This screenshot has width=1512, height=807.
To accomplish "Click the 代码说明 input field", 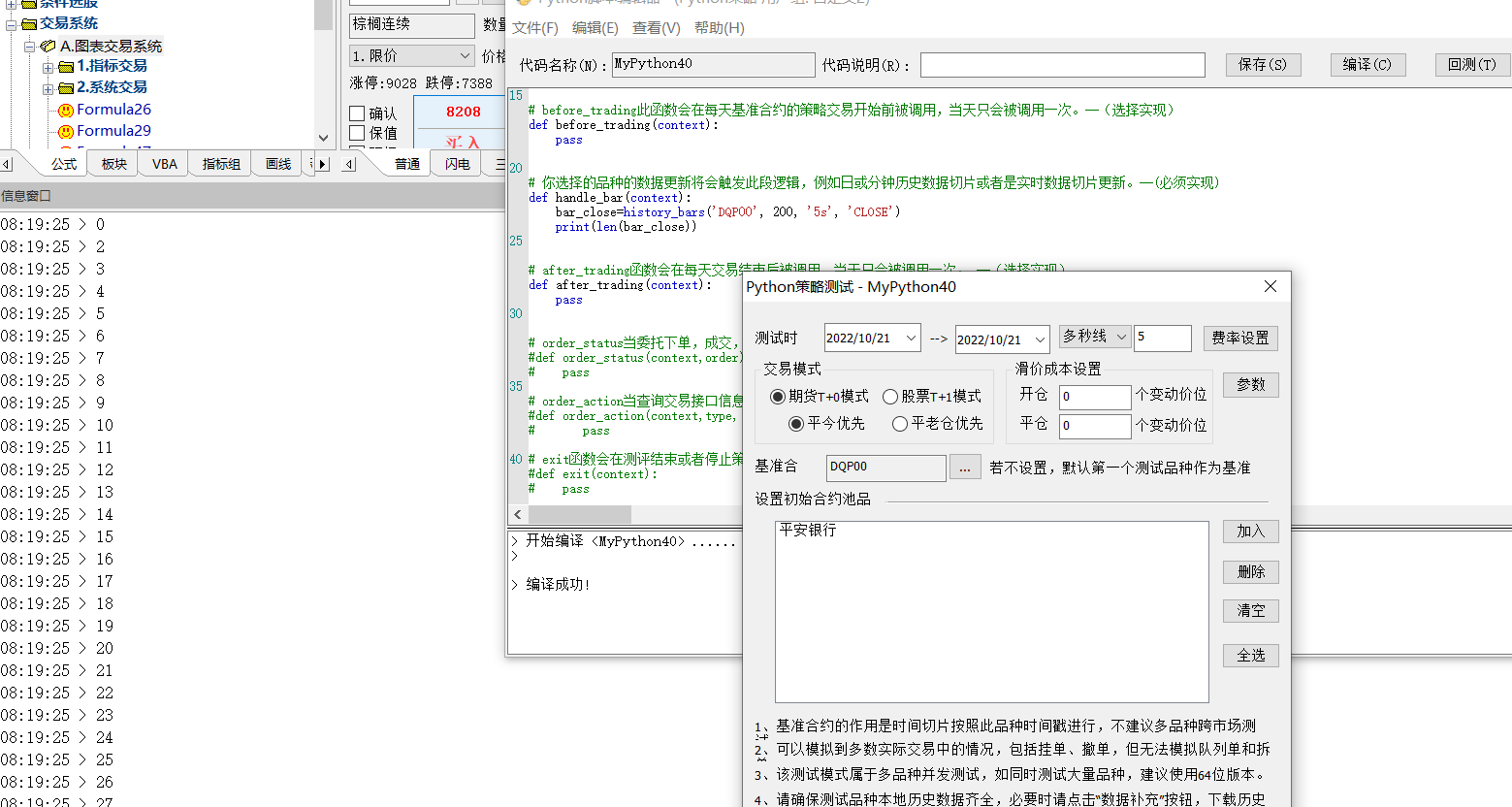I will [1062, 65].
